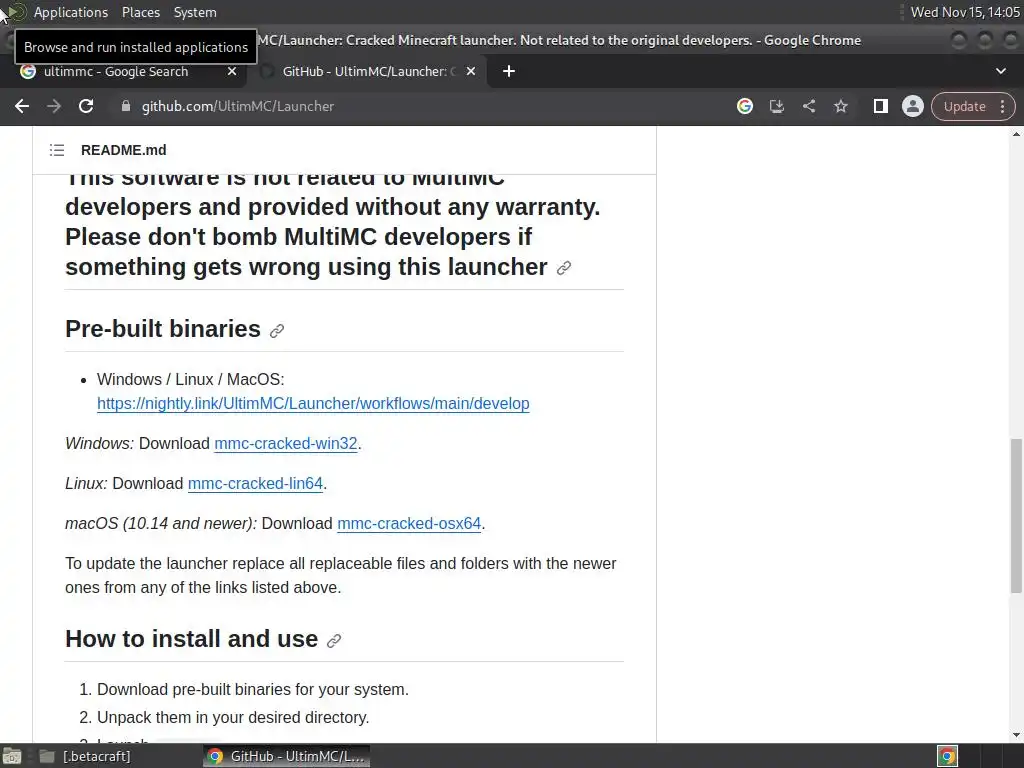Screen dimensions: 1024x768
Task: Open the Applications menu
Action: click(71, 12)
